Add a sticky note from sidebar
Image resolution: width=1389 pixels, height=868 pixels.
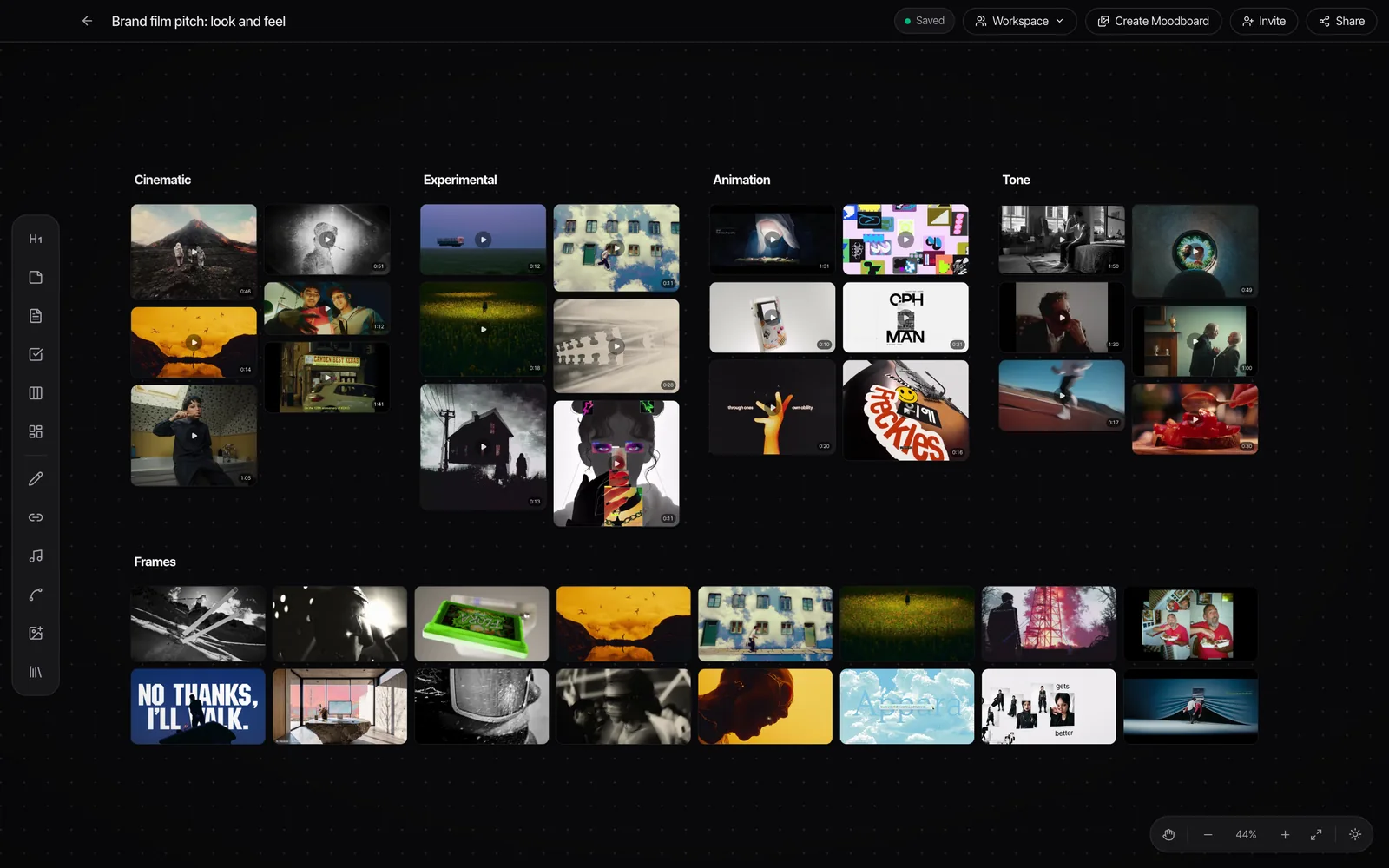[x=36, y=278]
